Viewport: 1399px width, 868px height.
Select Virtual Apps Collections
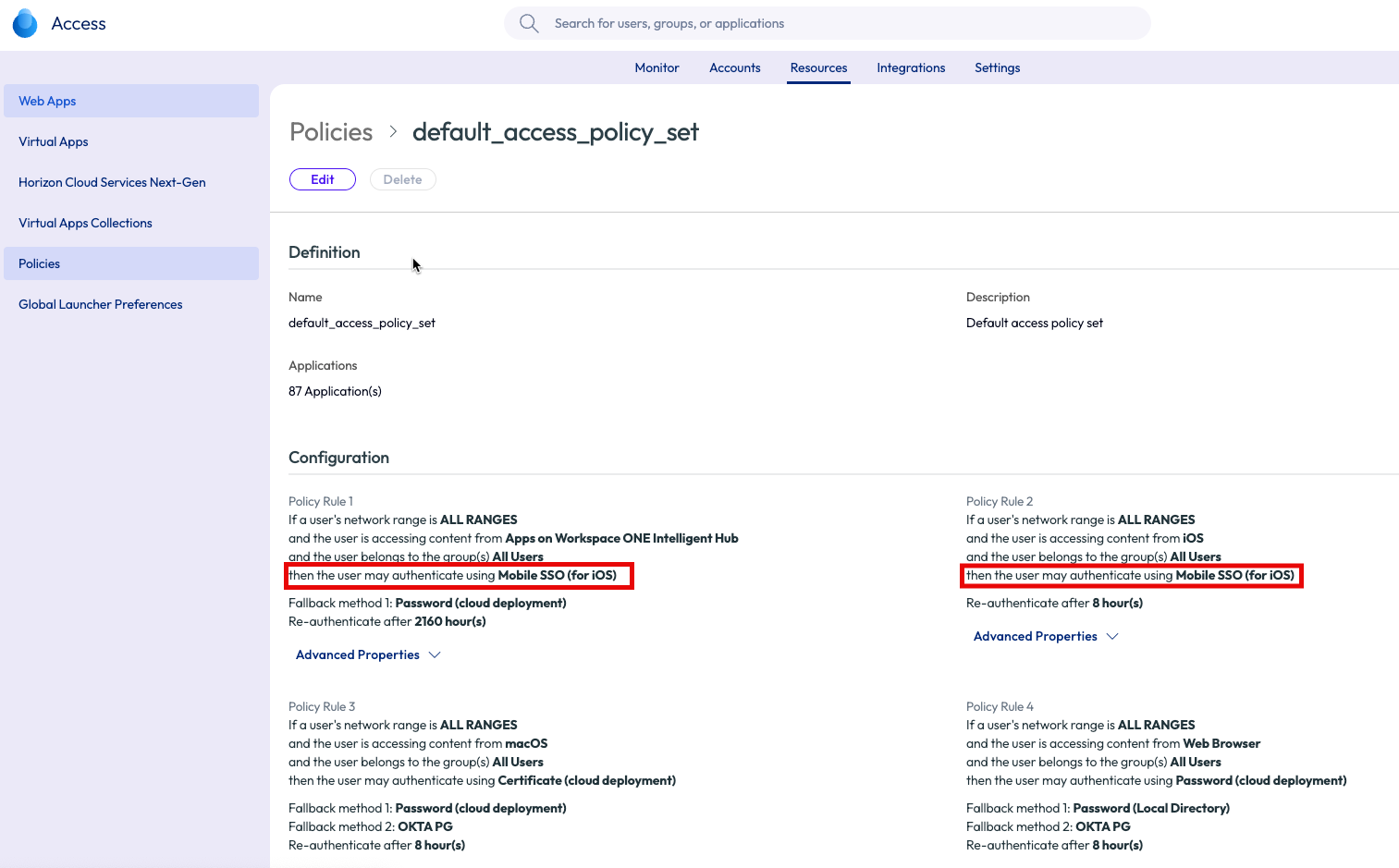click(84, 223)
